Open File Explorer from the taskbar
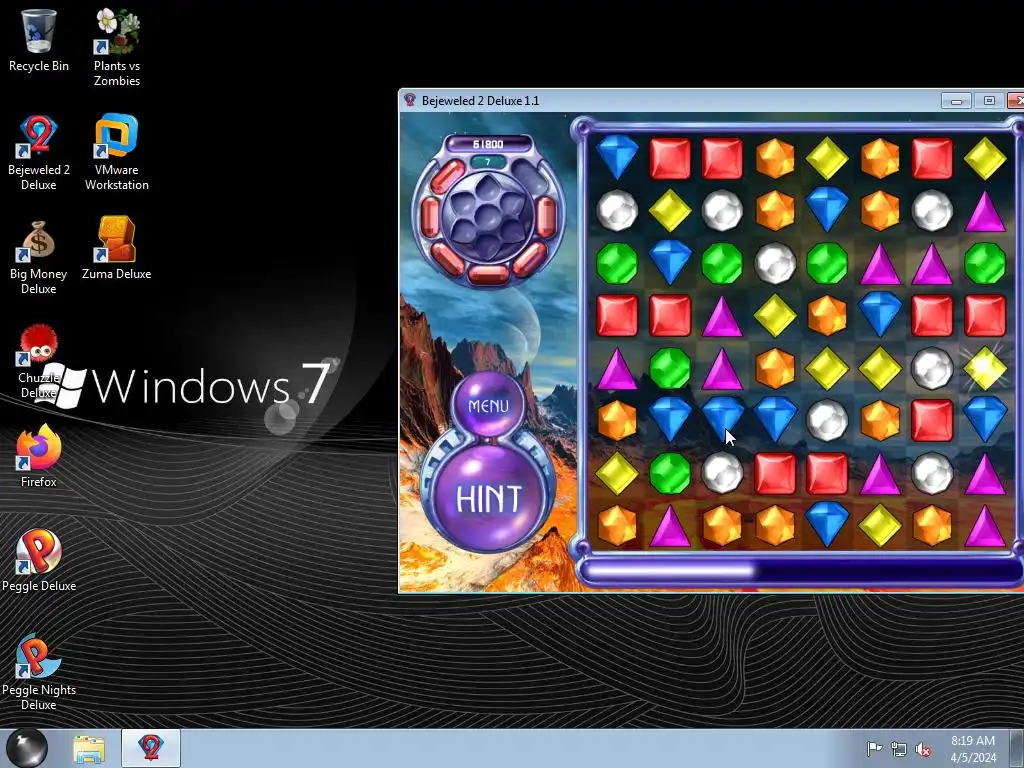This screenshot has width=1024, height=768. [89, 749]
